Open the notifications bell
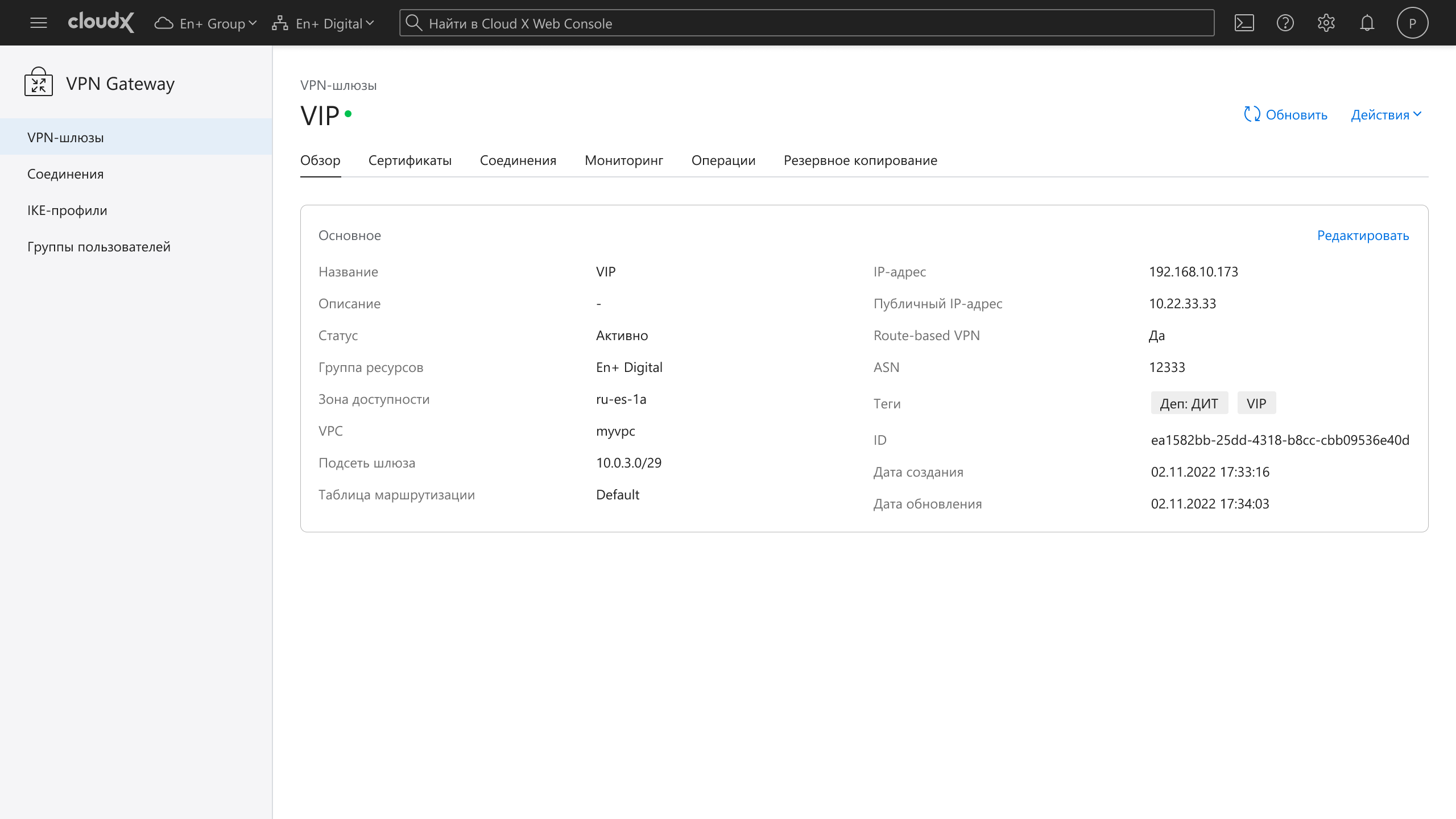This screenshot has height=819, width=1456. (1367, 23)
